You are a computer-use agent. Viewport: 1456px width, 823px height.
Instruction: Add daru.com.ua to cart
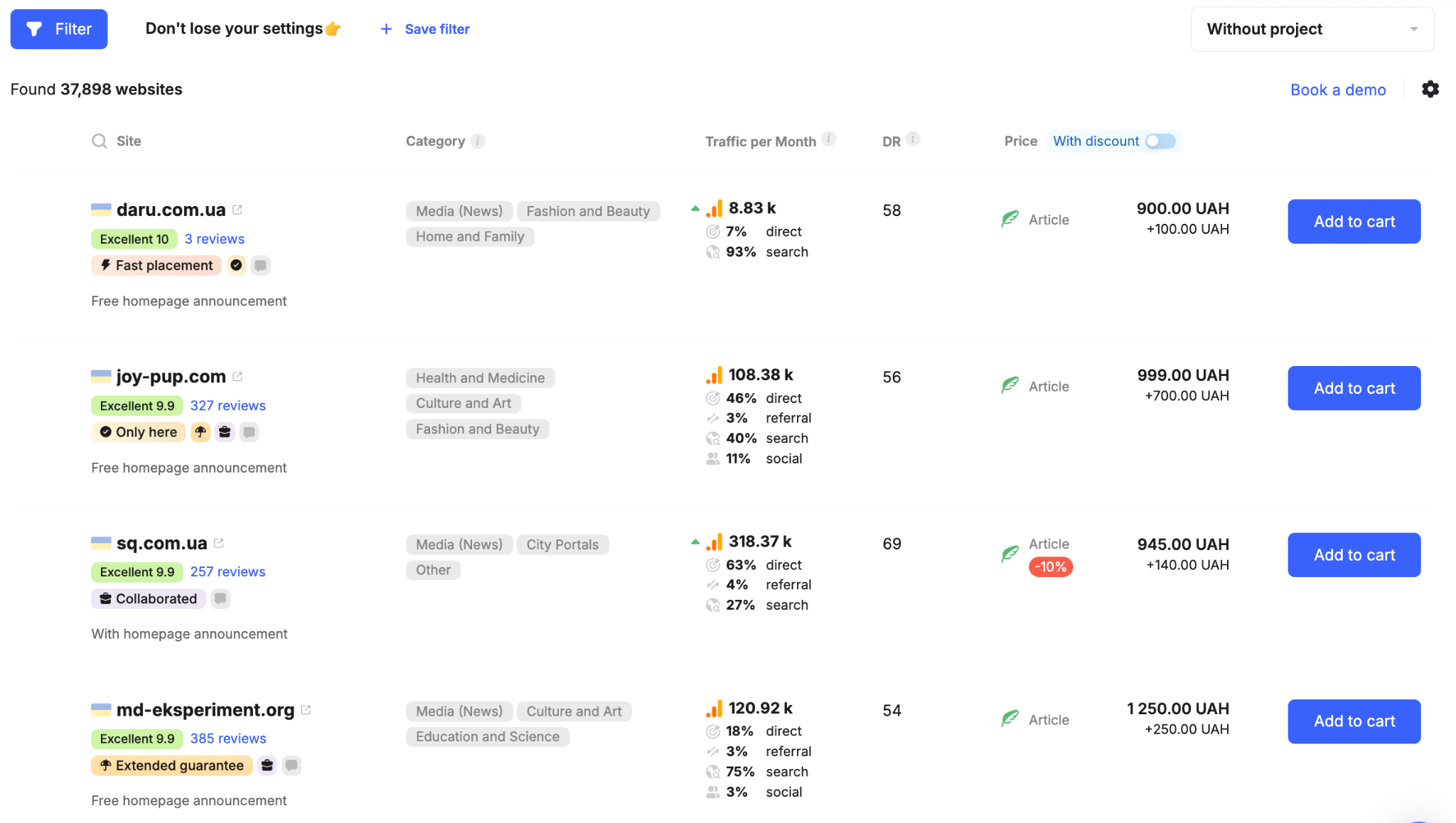pos(1354,222)
